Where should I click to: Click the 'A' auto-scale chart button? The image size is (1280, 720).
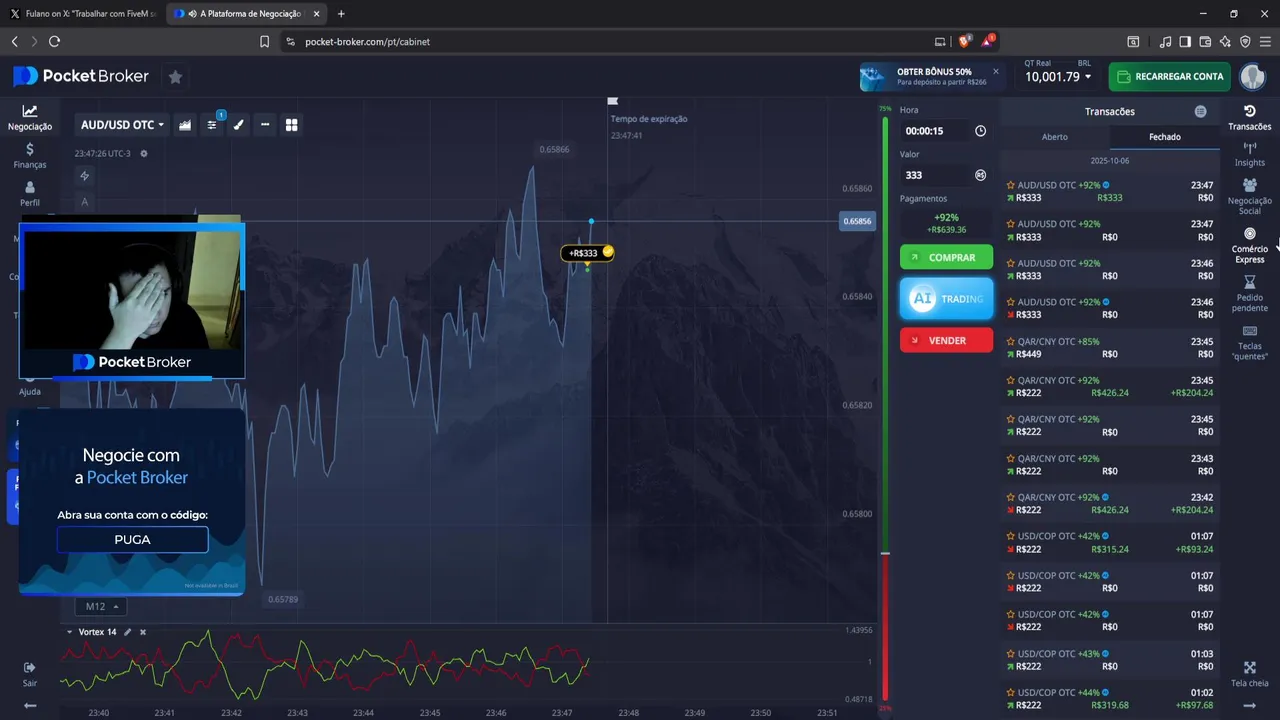point(85,202)
